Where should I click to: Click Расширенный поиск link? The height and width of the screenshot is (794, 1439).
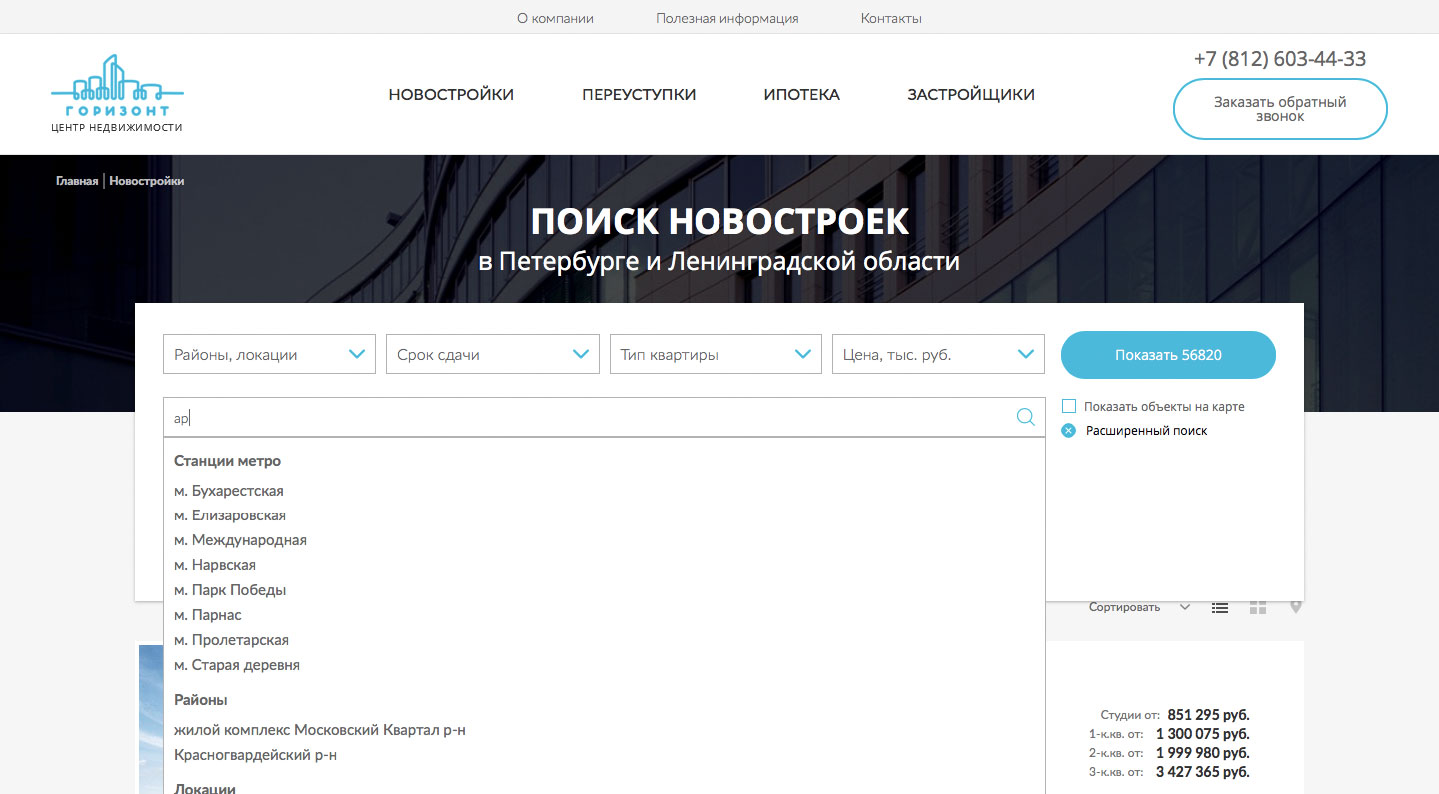(1146, 431)
